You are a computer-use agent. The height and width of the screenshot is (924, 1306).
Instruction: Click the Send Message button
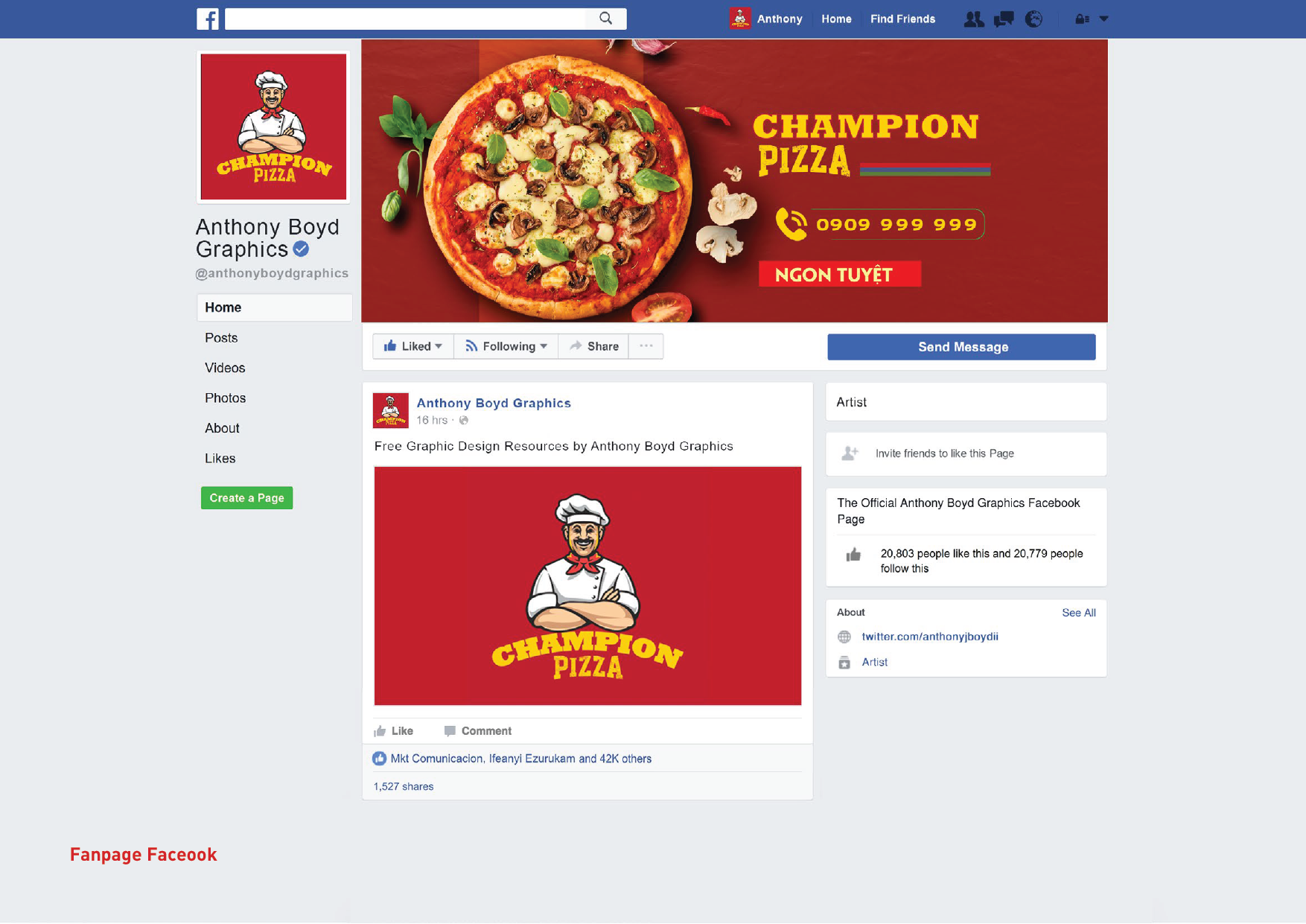pyautogui.click(x=961, y=347)
